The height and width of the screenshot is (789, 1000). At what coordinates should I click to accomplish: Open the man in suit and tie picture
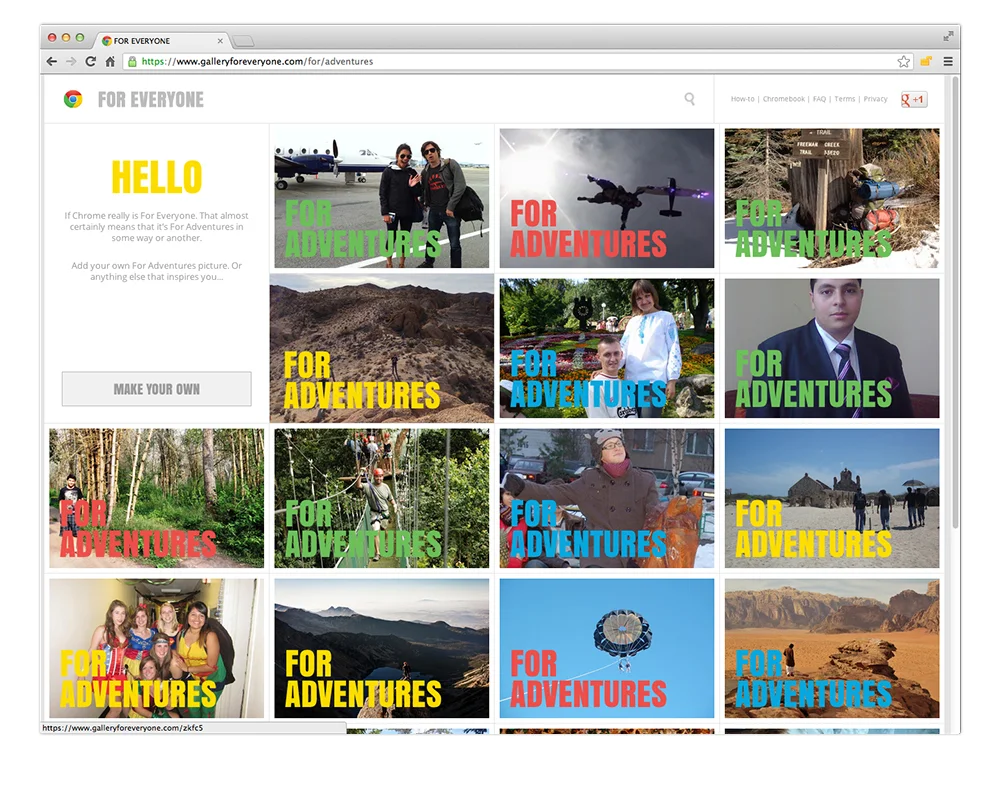832,348
